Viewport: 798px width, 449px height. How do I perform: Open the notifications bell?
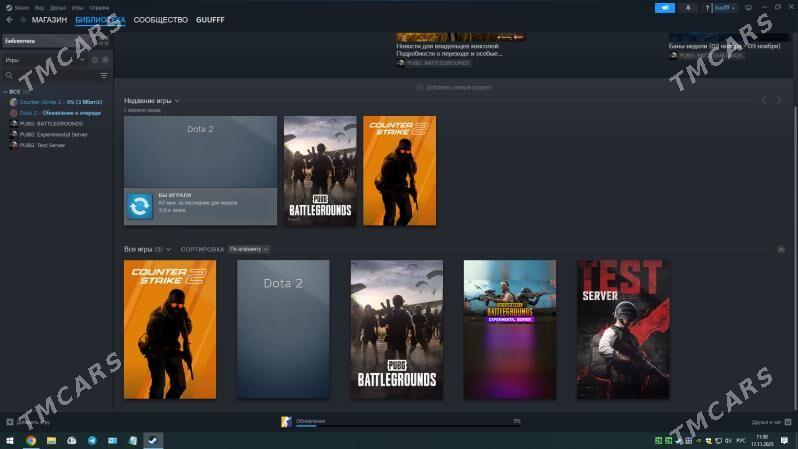[x=688, y=7]
